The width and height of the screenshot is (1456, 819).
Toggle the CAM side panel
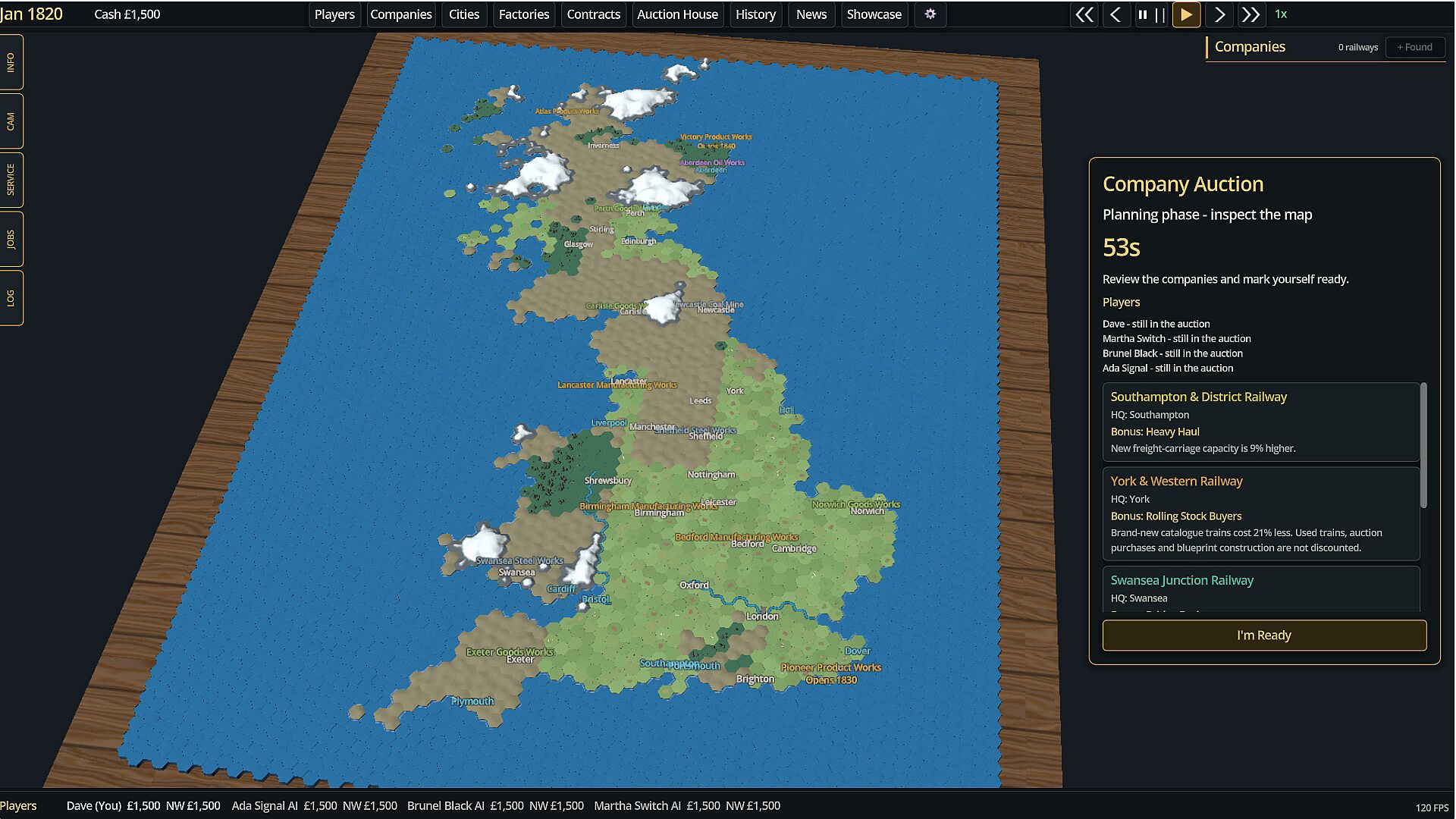(11, 121)
